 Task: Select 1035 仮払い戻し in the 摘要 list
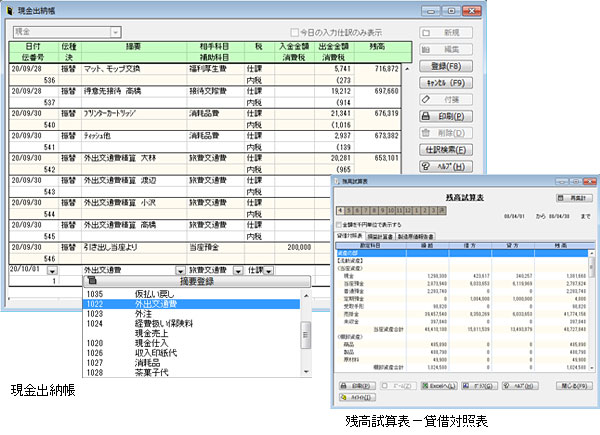click(x=191, y=294)
